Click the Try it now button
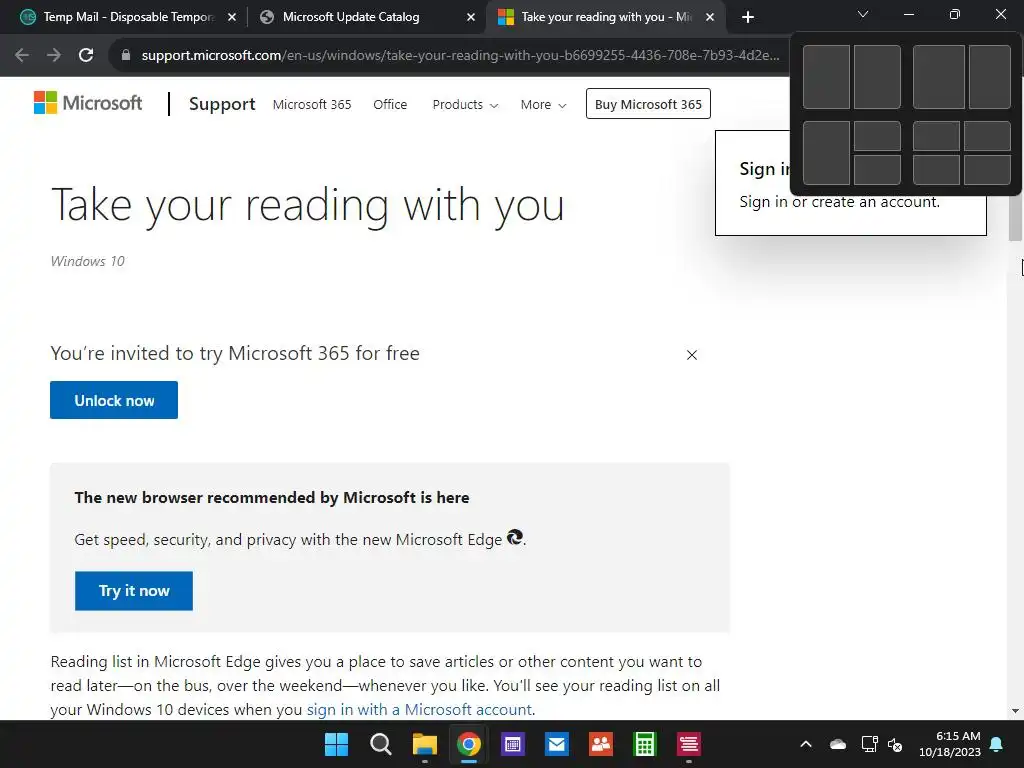The width and height of the screenshot is (1024, 768). coord(134,591)
